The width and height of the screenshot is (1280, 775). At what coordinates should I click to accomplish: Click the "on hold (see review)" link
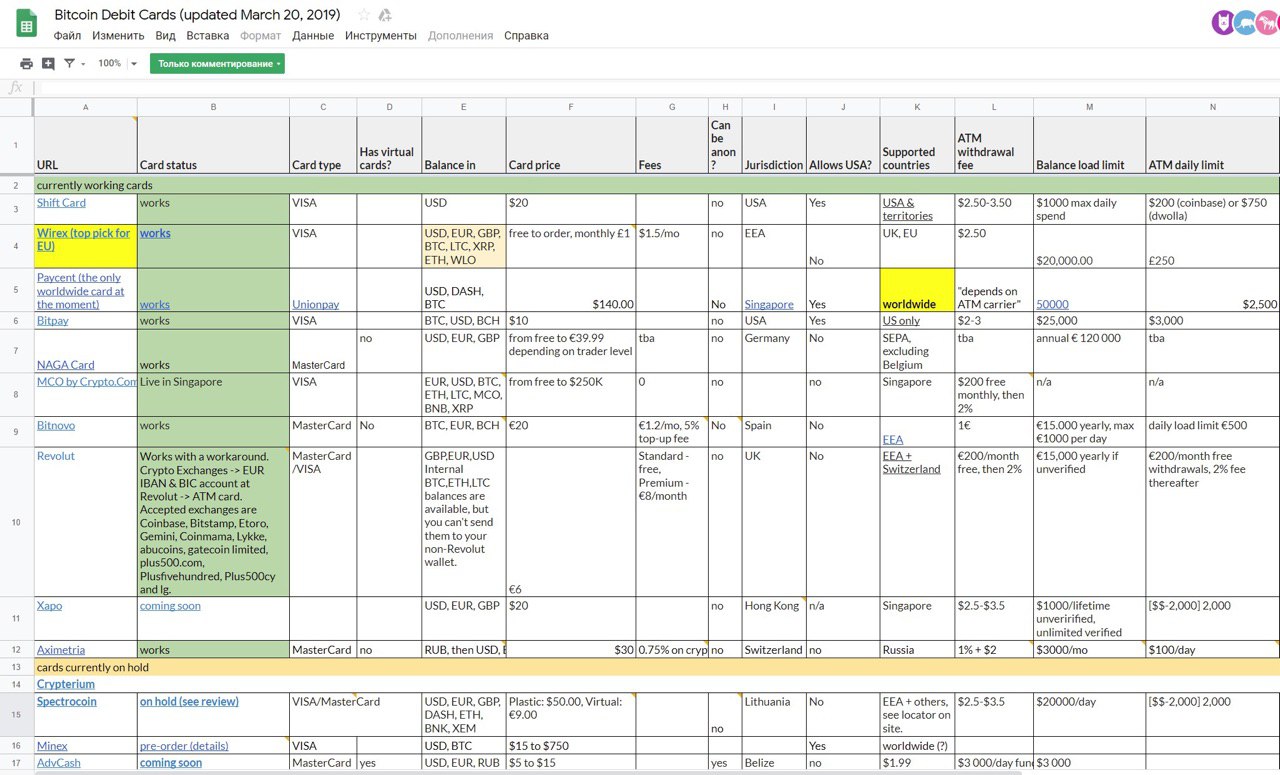point(189,702)
